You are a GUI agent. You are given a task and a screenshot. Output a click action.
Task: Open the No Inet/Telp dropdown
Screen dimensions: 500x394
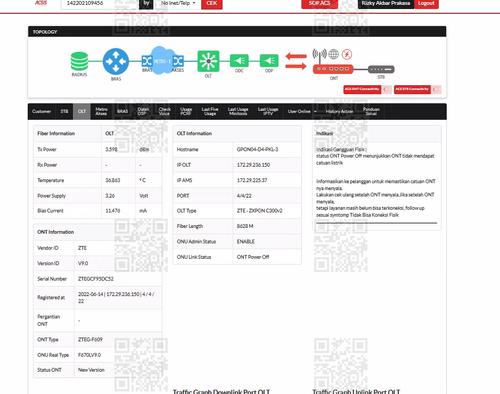tap(178, 3)
